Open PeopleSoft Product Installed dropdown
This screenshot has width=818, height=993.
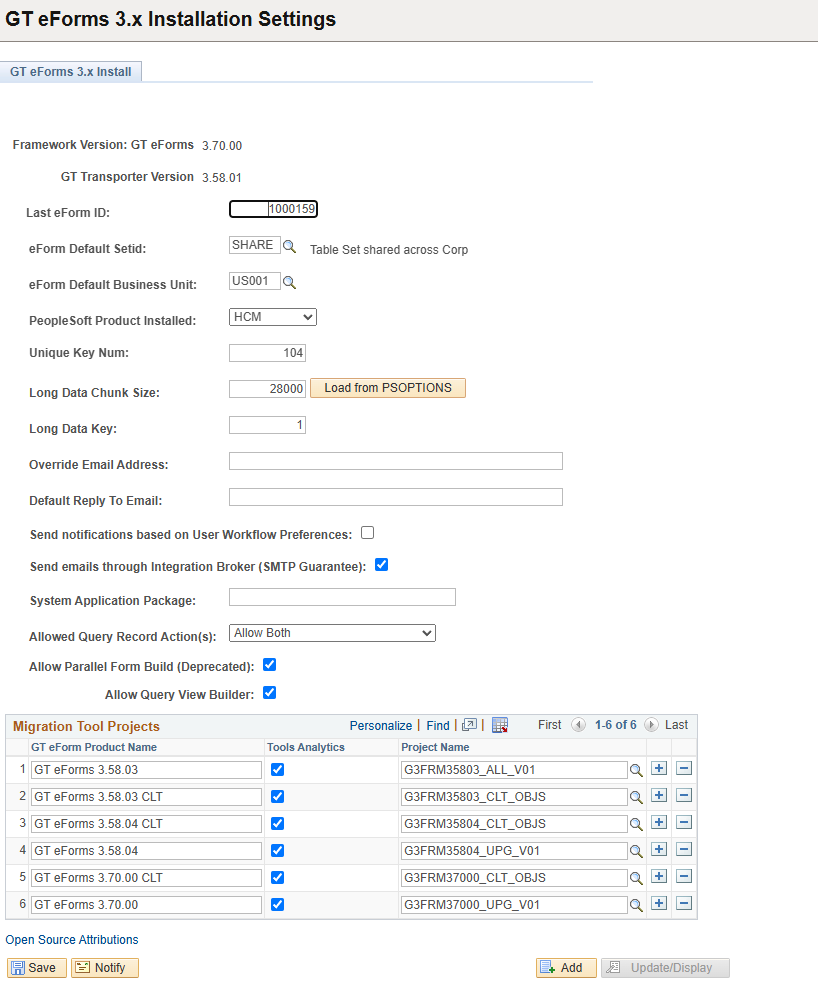point(273,317)
